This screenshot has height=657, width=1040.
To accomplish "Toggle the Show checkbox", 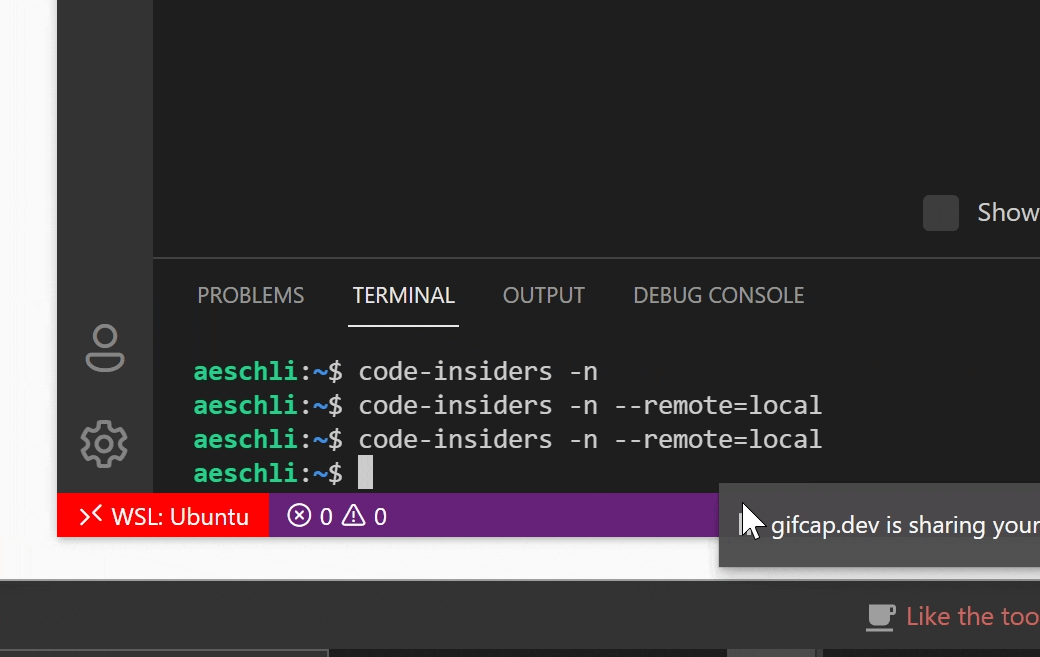I will (940, 213).
